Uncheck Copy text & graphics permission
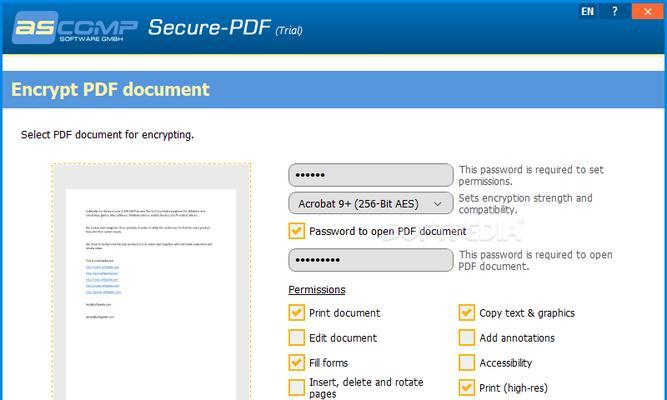 coord(467,313)
